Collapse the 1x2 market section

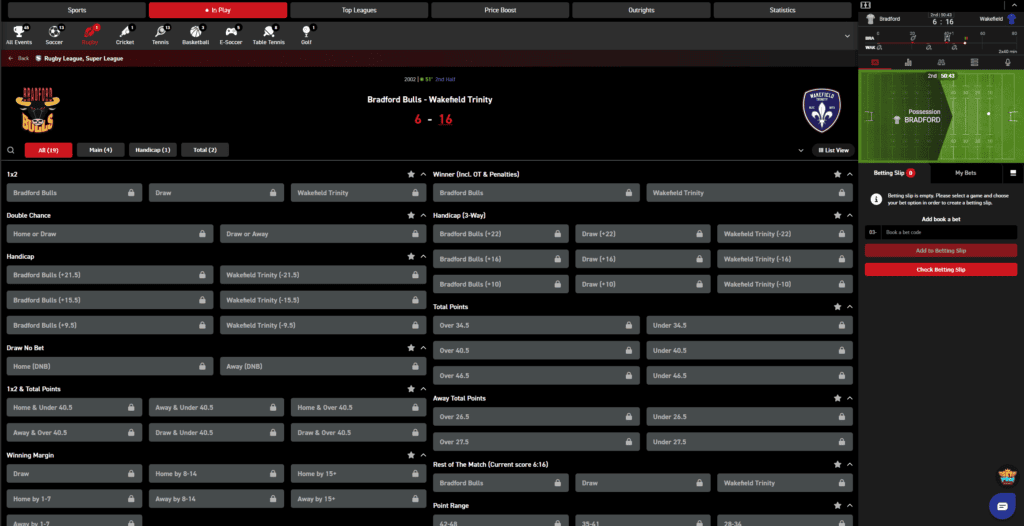point(423,174)
